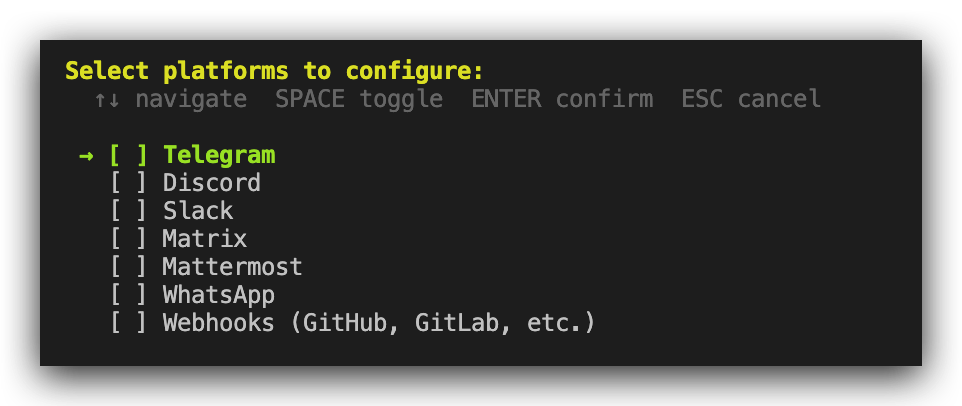Select Webhooks (GitHub, GitLab, etc.) text
962x406 pixels.
point(379,323)
